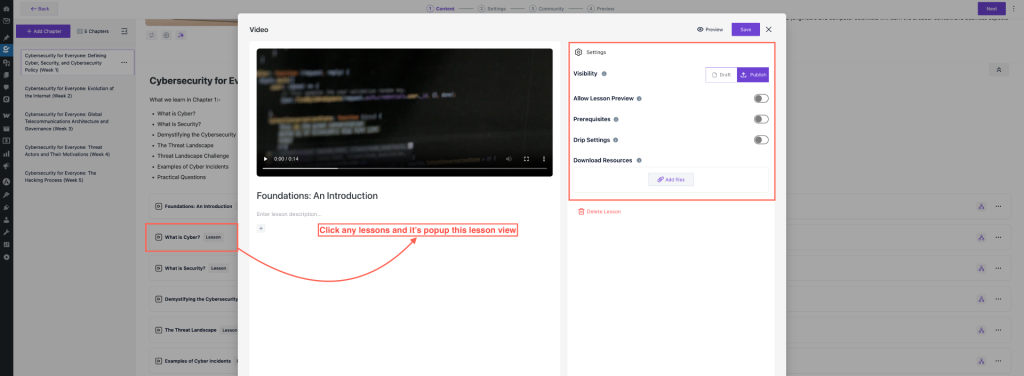Click the AI sparkle icon under the chapter banner
Image resolution: width=1024 pixels, height=376 pixels.
[x=181, y=35]
